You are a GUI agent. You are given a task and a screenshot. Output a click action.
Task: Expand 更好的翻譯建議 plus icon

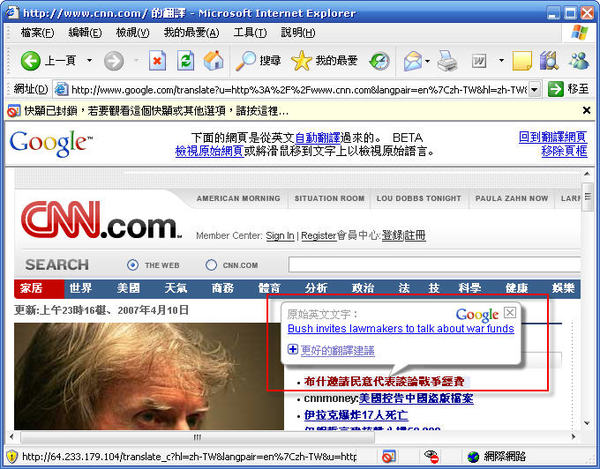pos(292,349)
